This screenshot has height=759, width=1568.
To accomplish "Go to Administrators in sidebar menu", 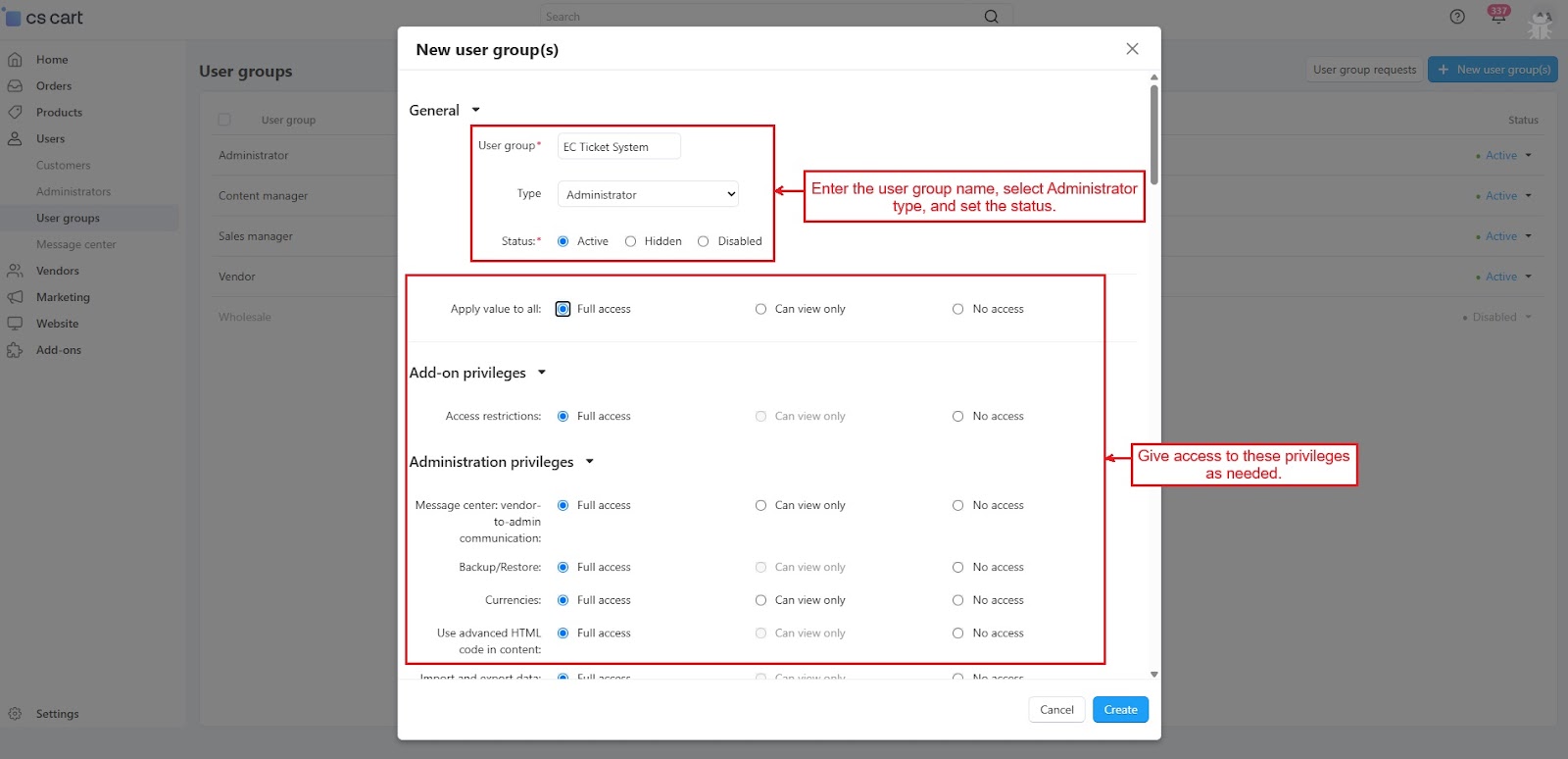I will click(73, 192).
